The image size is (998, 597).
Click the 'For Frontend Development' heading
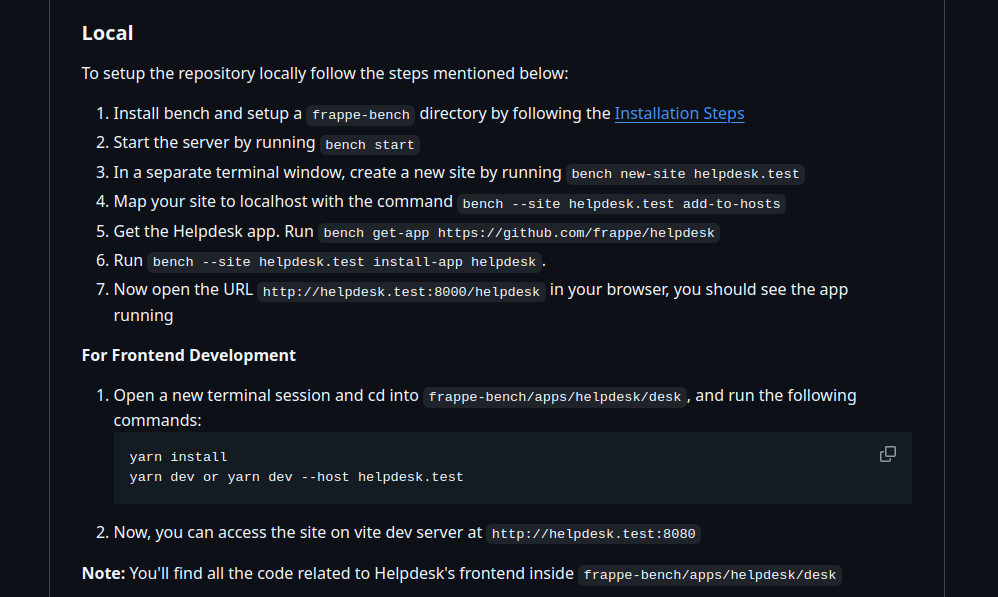[x=189, y=355]
